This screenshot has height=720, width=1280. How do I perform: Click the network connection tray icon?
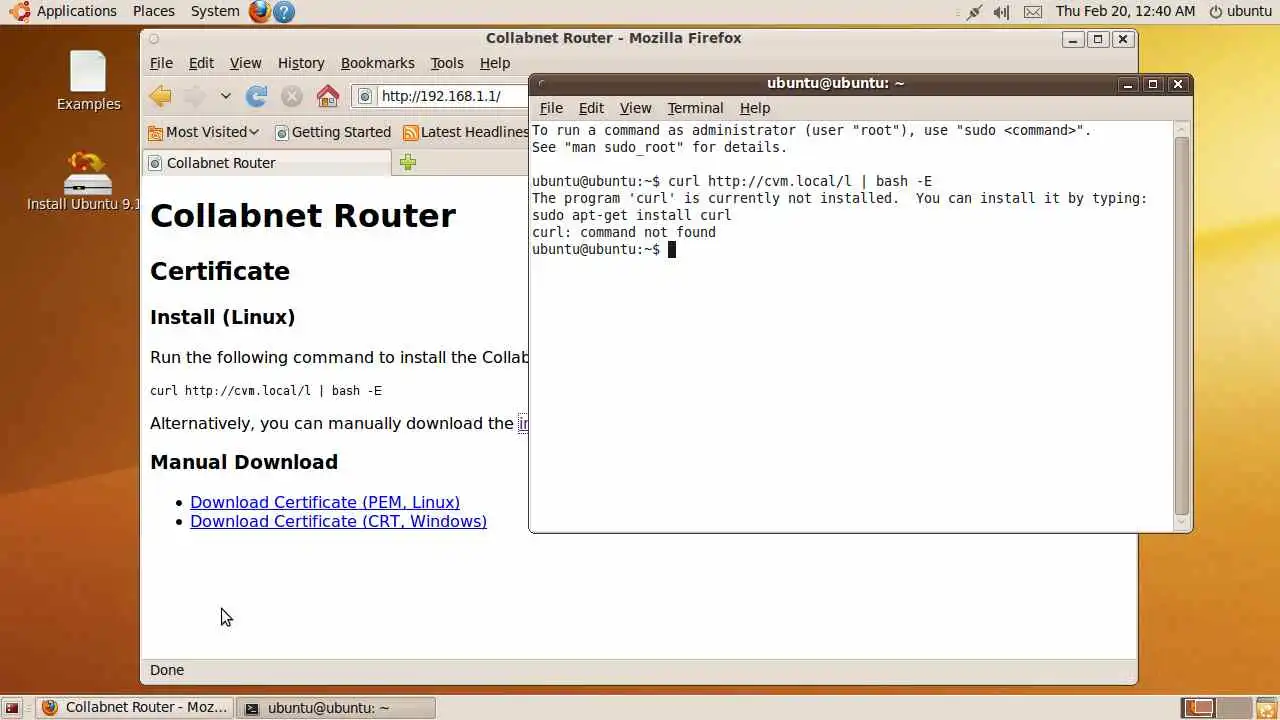coord(973,12)
